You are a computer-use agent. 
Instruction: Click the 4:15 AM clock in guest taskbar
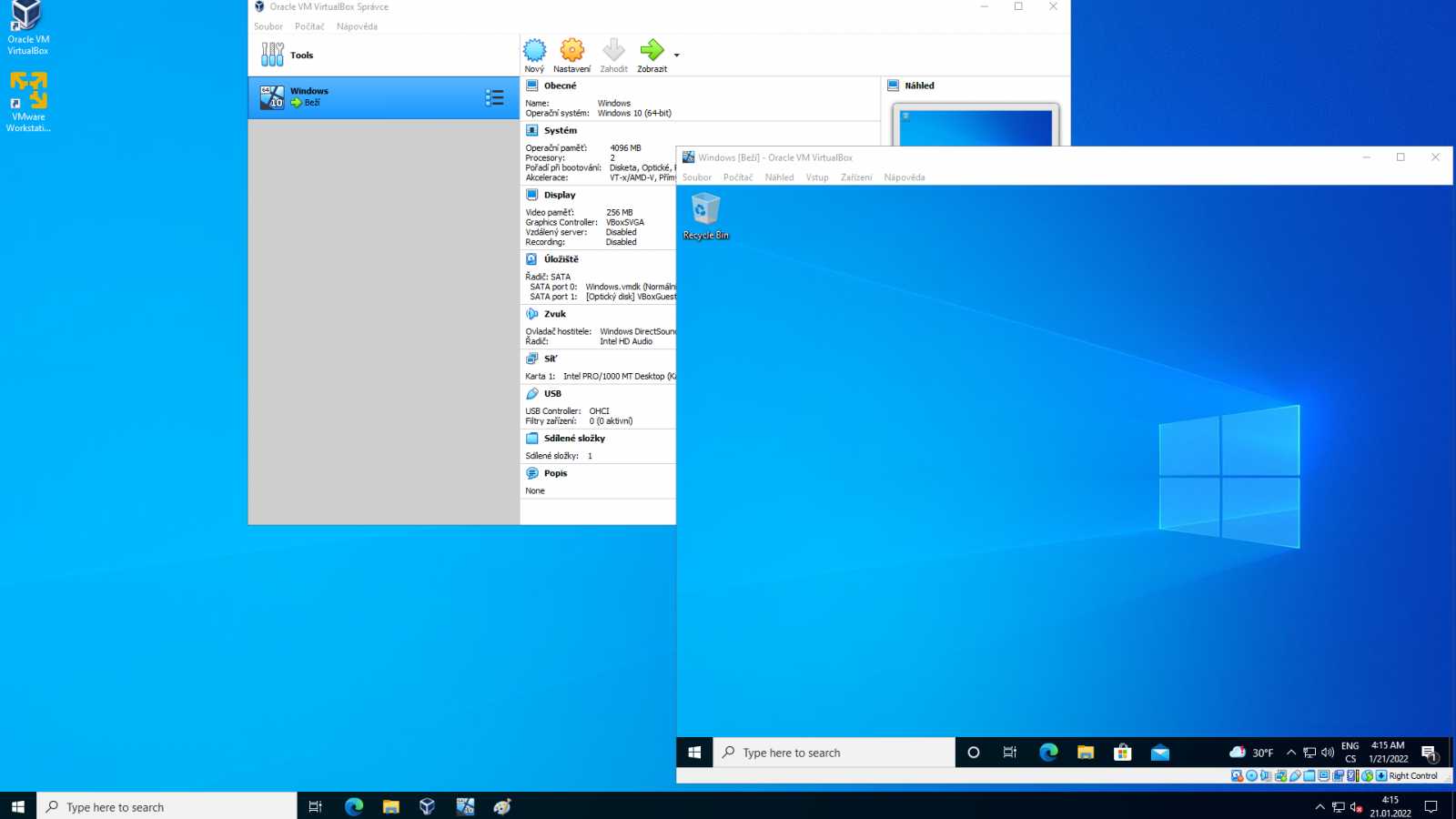coord(1389,753)
